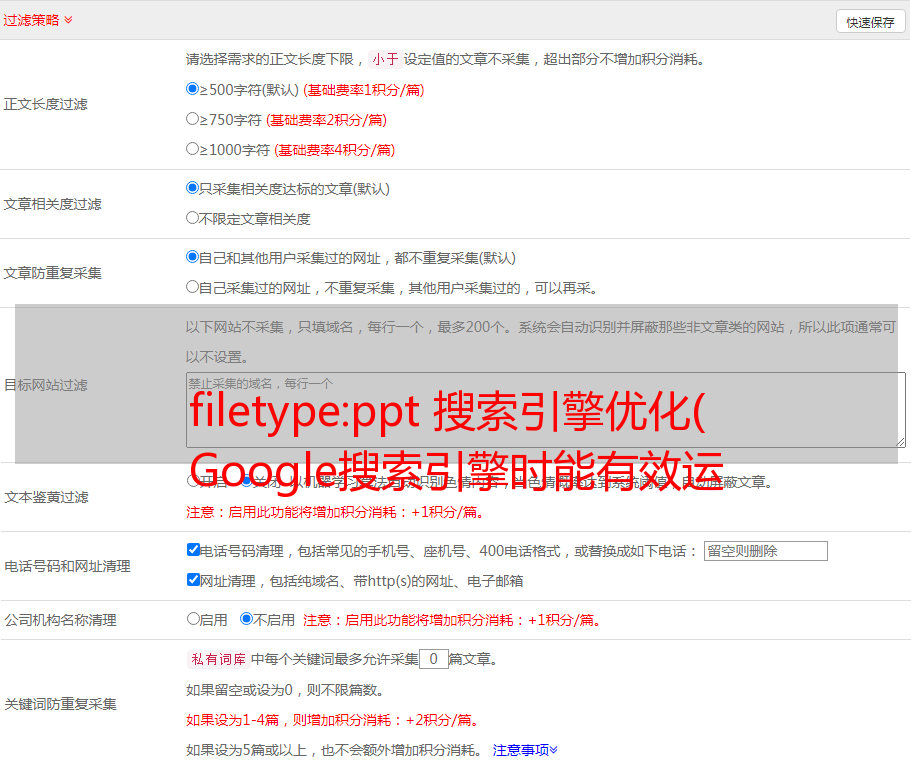Click the red text (基础费率2积分/篇)

[x=326, y=120]
